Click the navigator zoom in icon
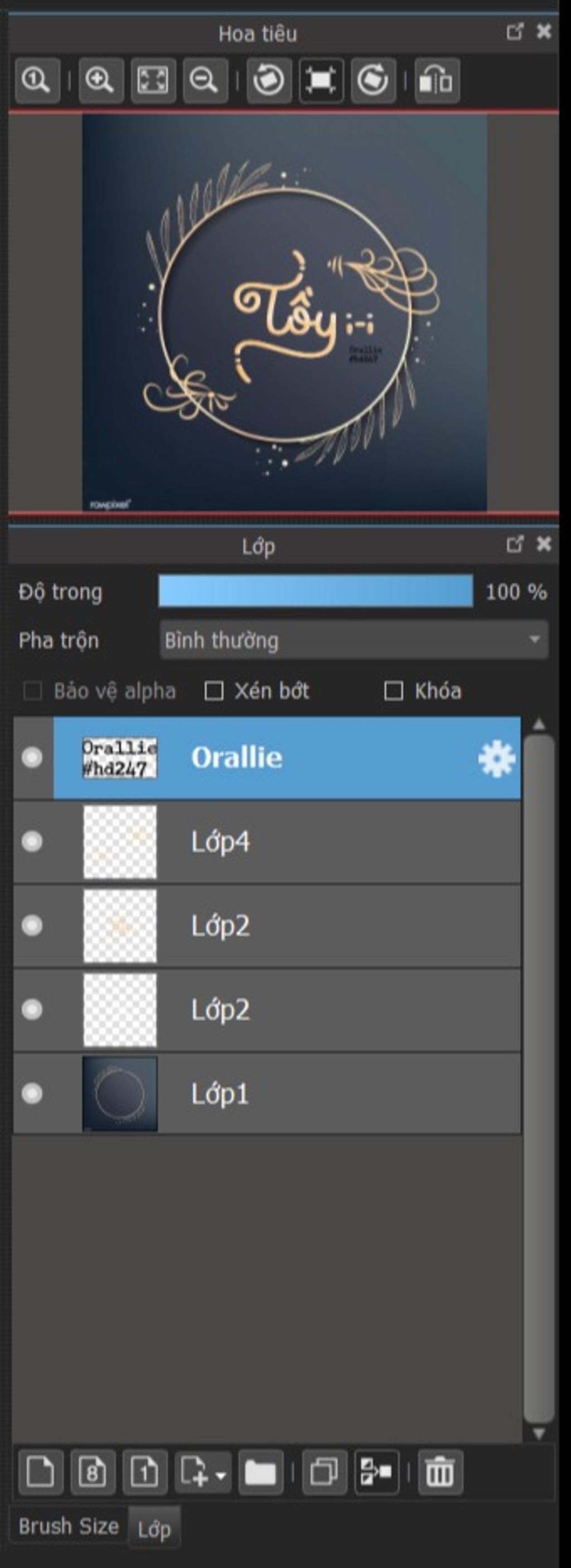Viewport: 571px width, 1568px height. pos(101,80)
